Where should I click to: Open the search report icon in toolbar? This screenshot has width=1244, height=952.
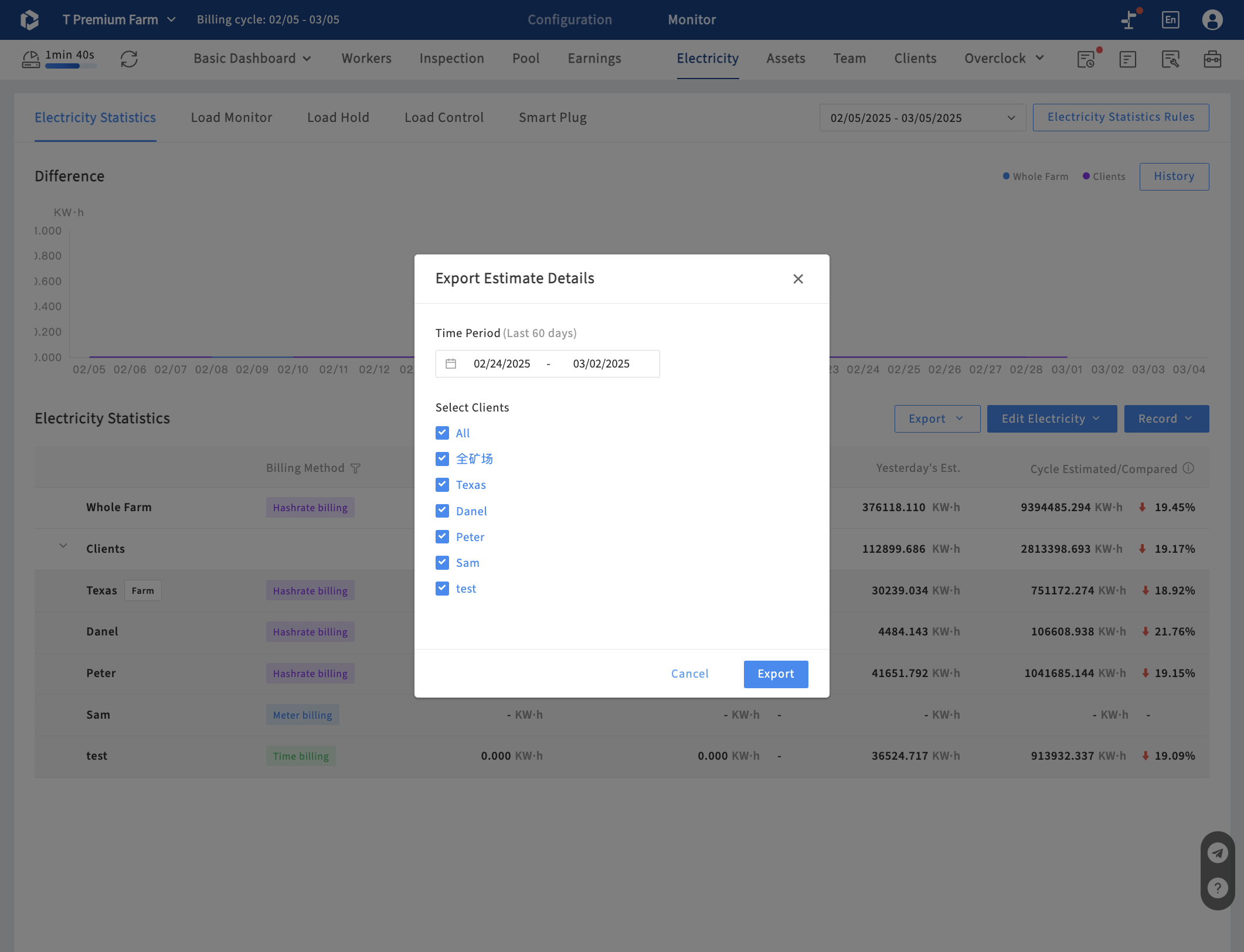click(1170, 59)
